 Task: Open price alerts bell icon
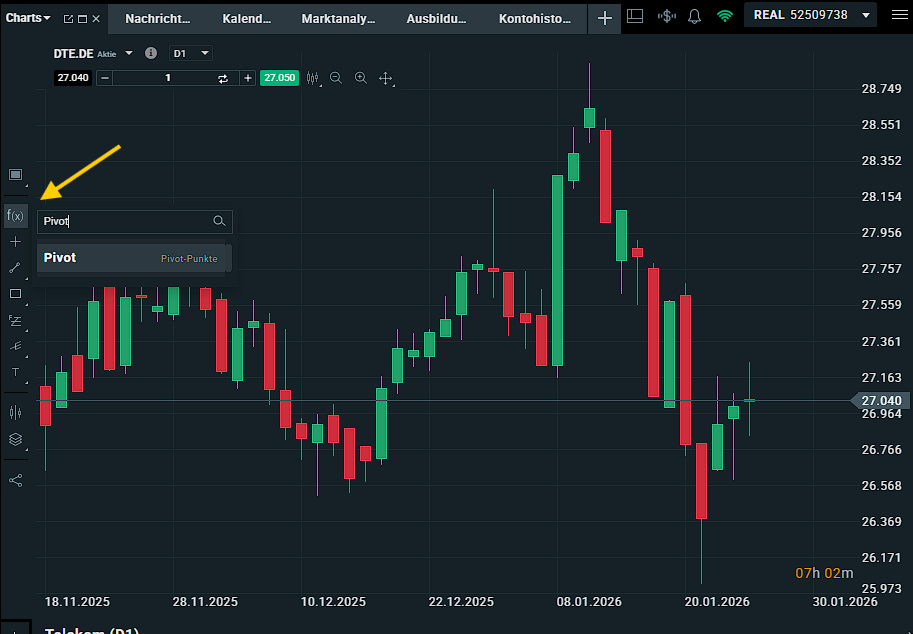pos(694,17)
